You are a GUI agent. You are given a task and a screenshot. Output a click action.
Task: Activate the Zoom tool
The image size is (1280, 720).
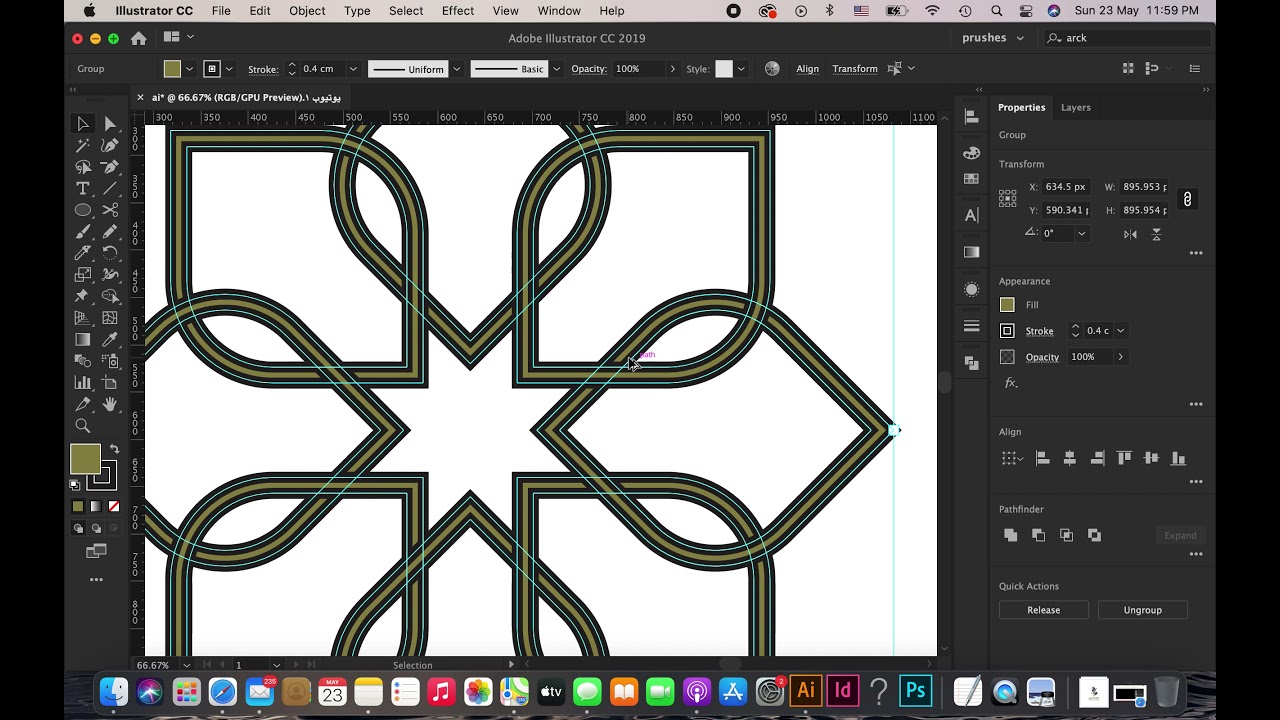point(83,426)
